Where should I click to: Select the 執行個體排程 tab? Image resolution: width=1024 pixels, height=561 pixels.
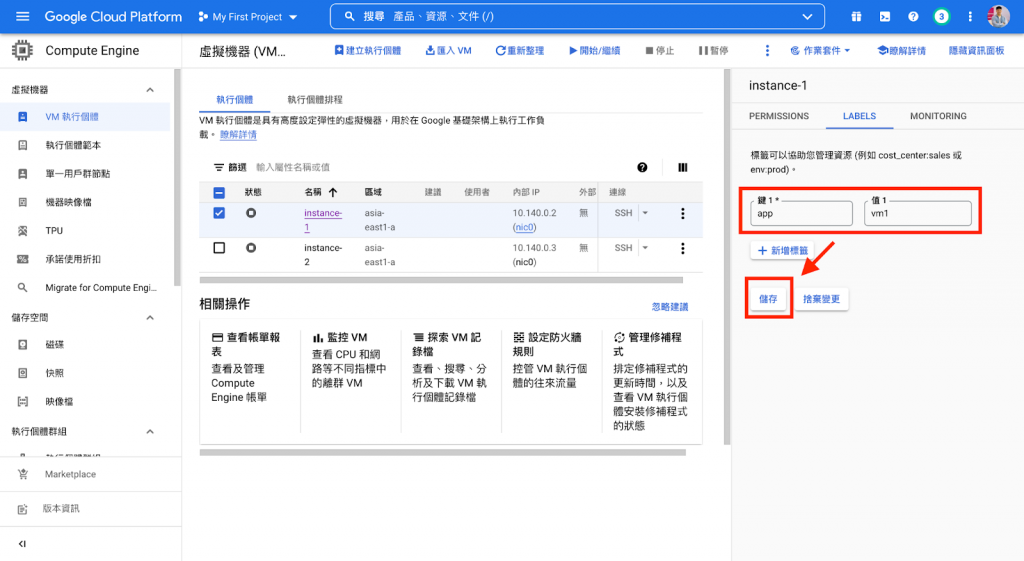315,99
